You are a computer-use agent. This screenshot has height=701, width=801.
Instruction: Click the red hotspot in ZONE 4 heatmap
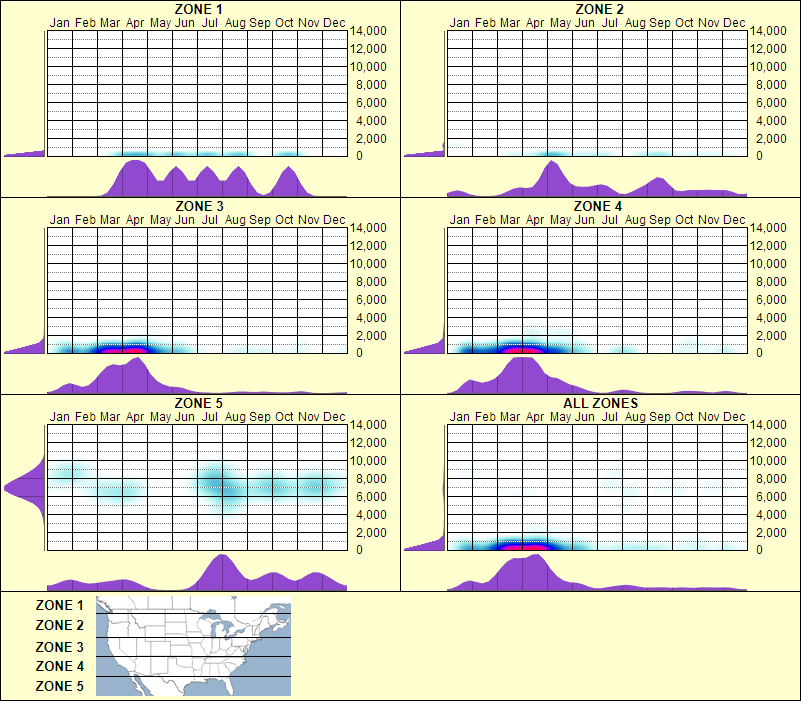coord(522,350)
